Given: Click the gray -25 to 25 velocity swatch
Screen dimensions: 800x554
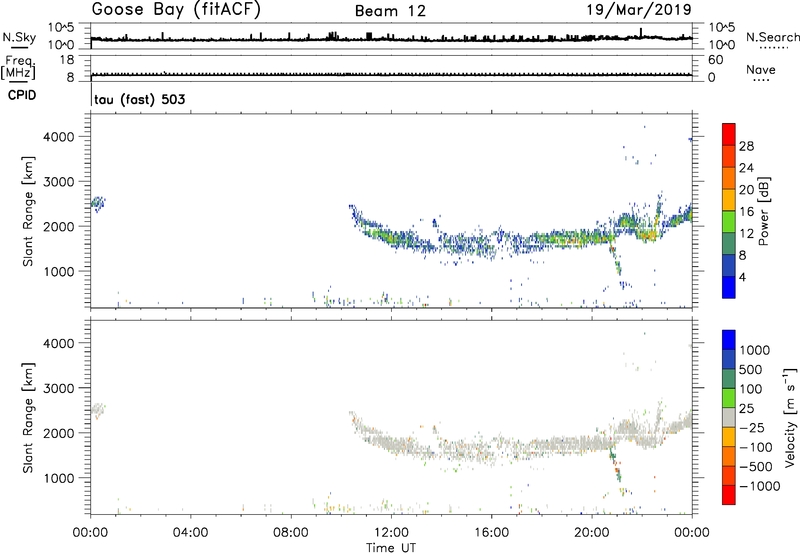Looking at the screenshot, I should [729, 418].
